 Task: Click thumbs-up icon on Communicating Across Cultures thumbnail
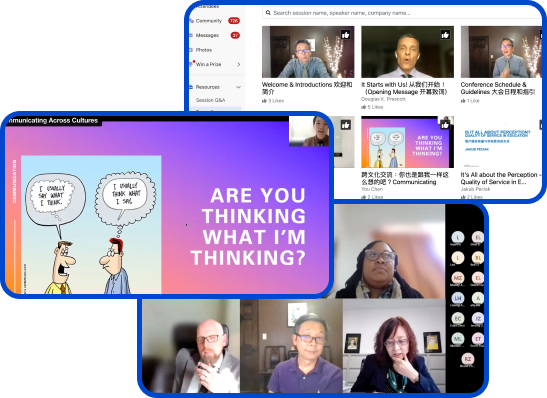[445, 125]
